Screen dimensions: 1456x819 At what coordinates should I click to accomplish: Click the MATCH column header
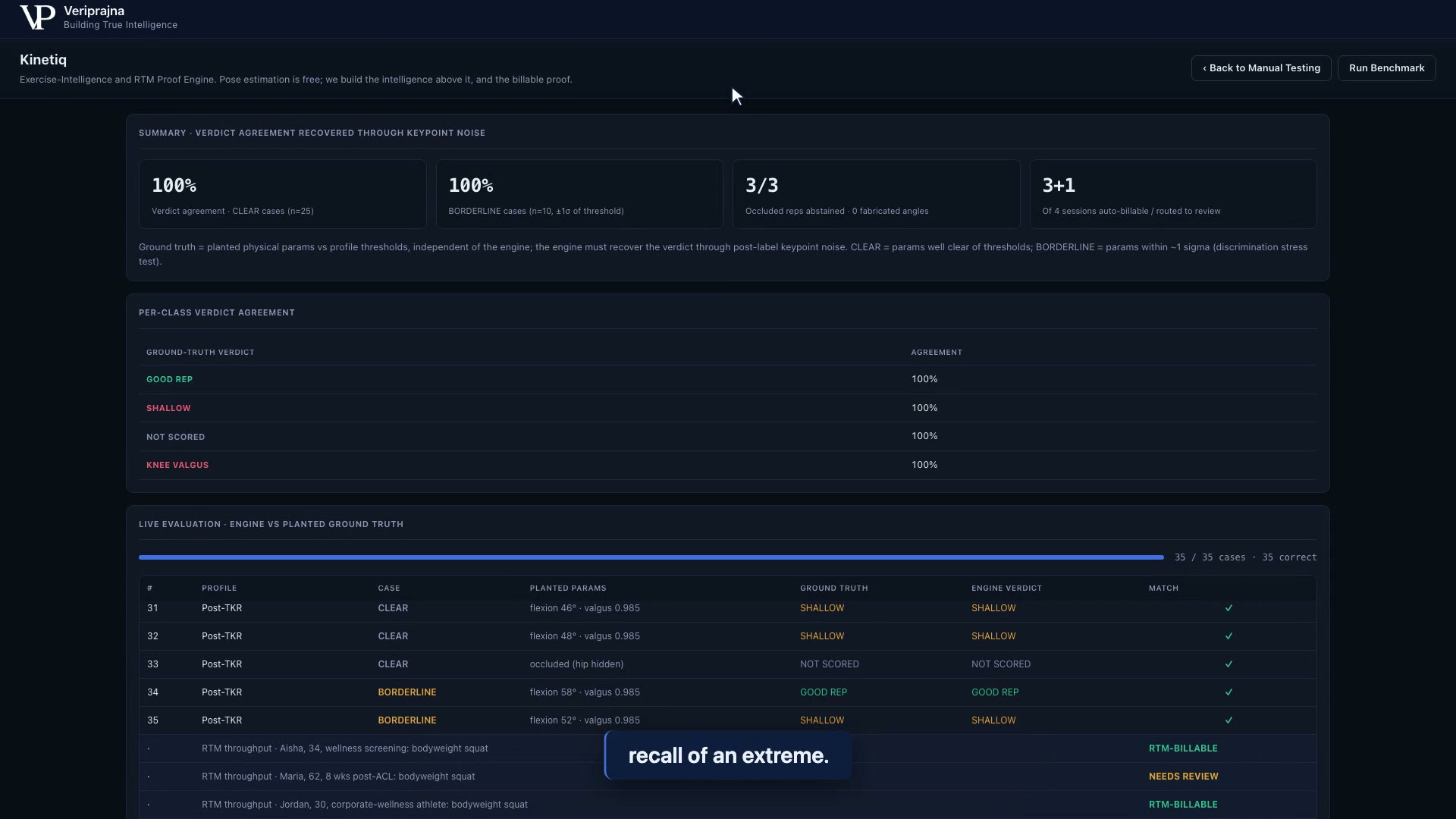click(1163, 588)
